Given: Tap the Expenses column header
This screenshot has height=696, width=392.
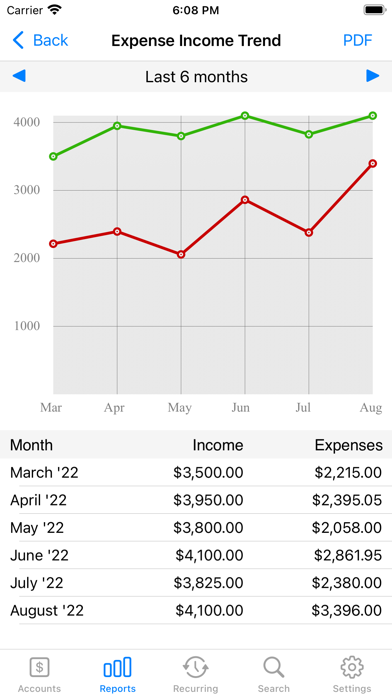Looking at the screenshot, I should tap(348, 445).
